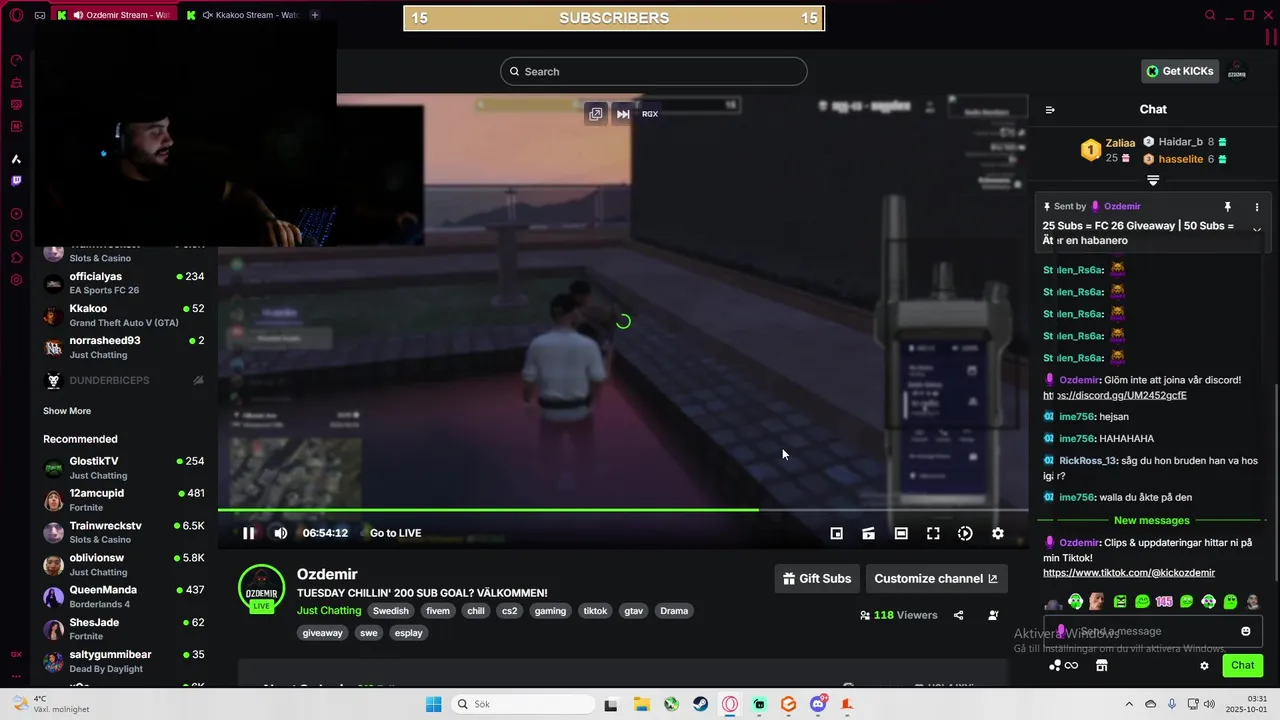Click the pop-out icon above the video

tap(596, 114)
